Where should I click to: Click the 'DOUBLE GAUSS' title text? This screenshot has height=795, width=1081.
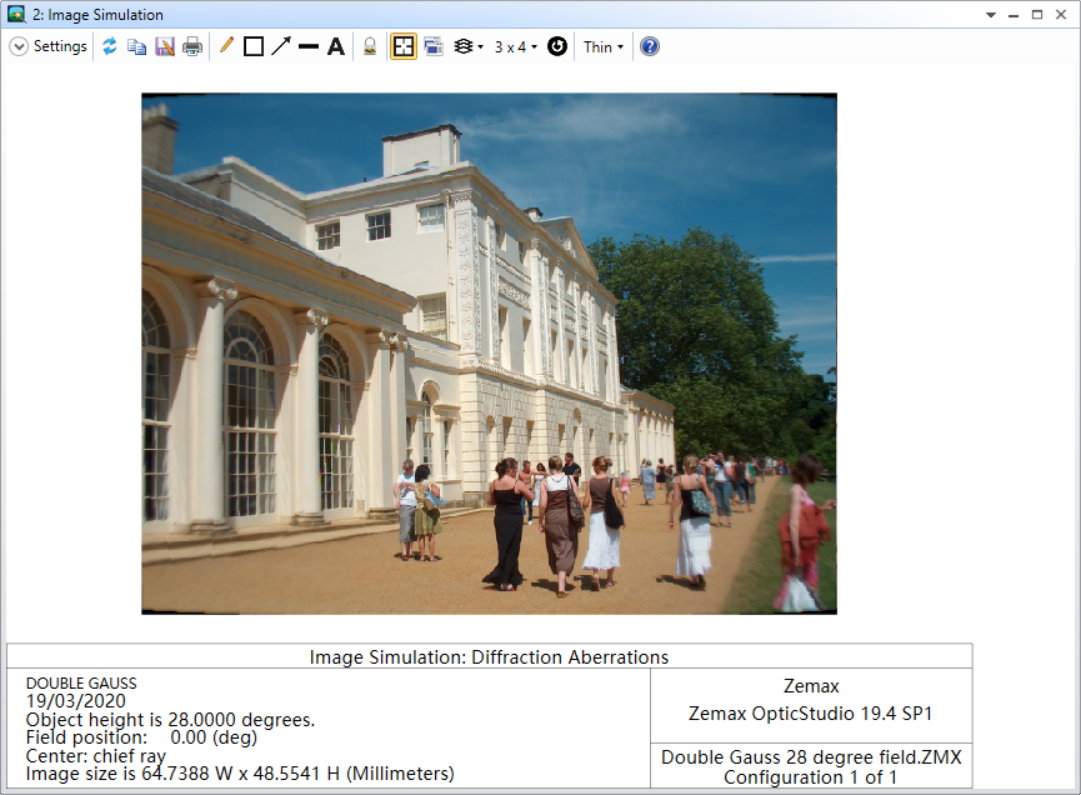point(81,683)
